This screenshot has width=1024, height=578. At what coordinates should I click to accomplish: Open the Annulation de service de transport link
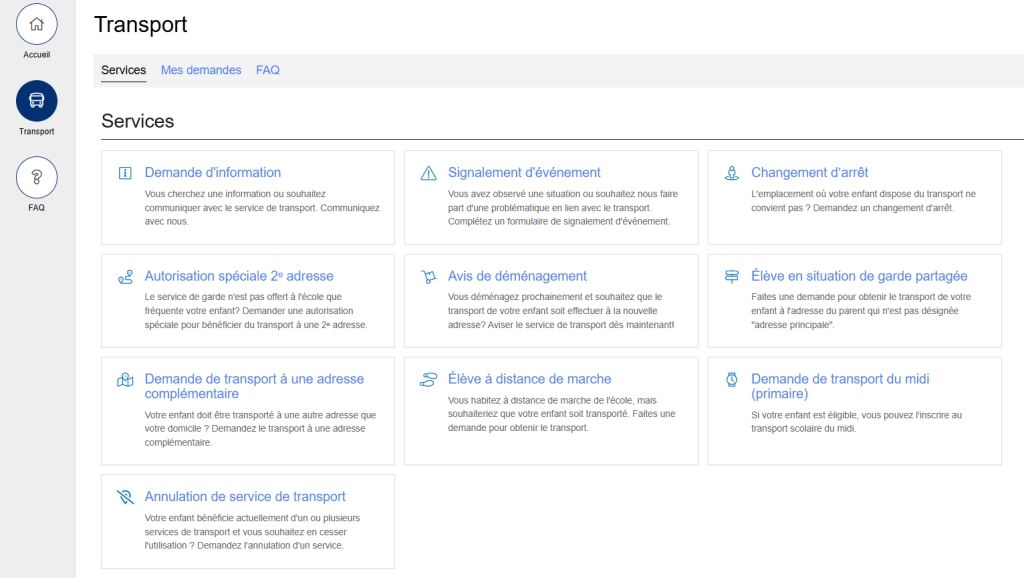pos(245,497)
